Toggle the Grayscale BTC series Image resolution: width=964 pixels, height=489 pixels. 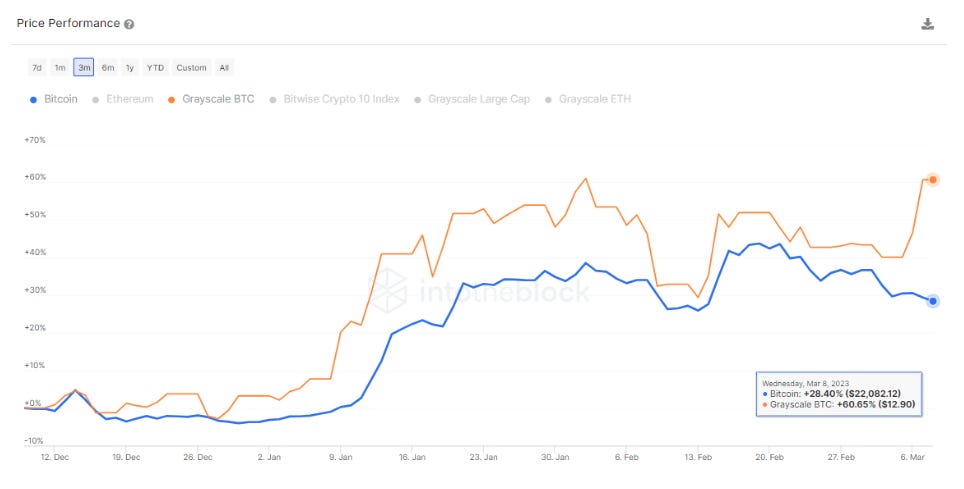click(x=211, y=99)
